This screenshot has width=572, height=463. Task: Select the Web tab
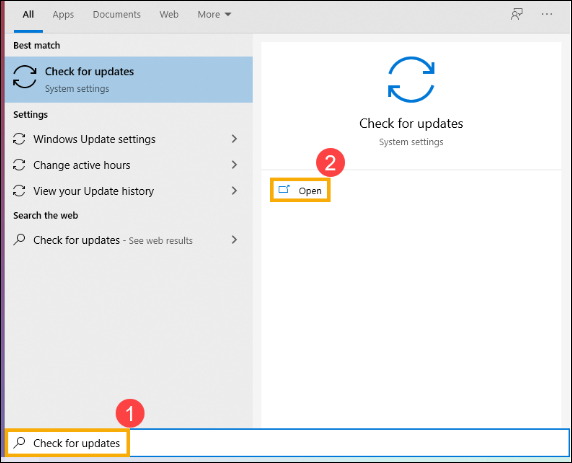pos(169,15)
